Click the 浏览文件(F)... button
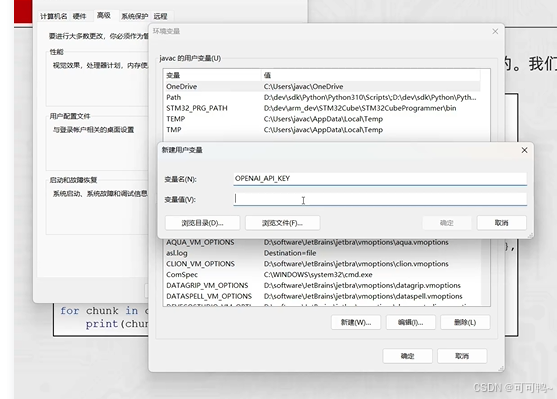Viewport: 557px width, 399px height. pos(282,223)
